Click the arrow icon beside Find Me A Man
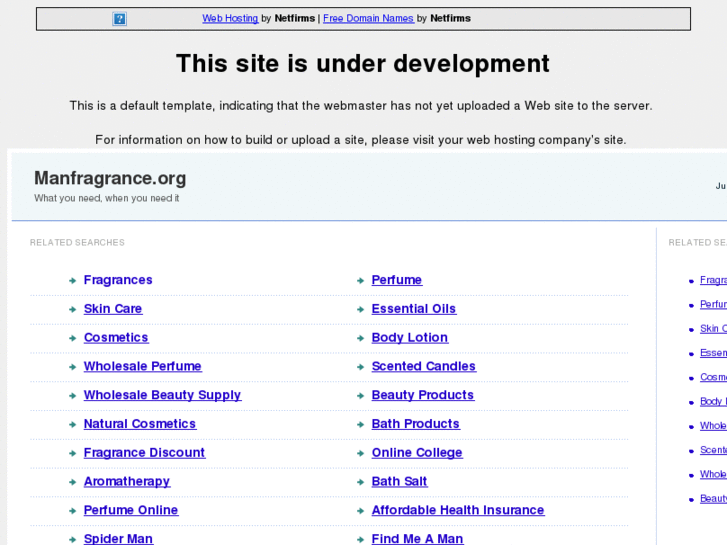The height and width of the screenshot is (545, 727). point(360,539)
